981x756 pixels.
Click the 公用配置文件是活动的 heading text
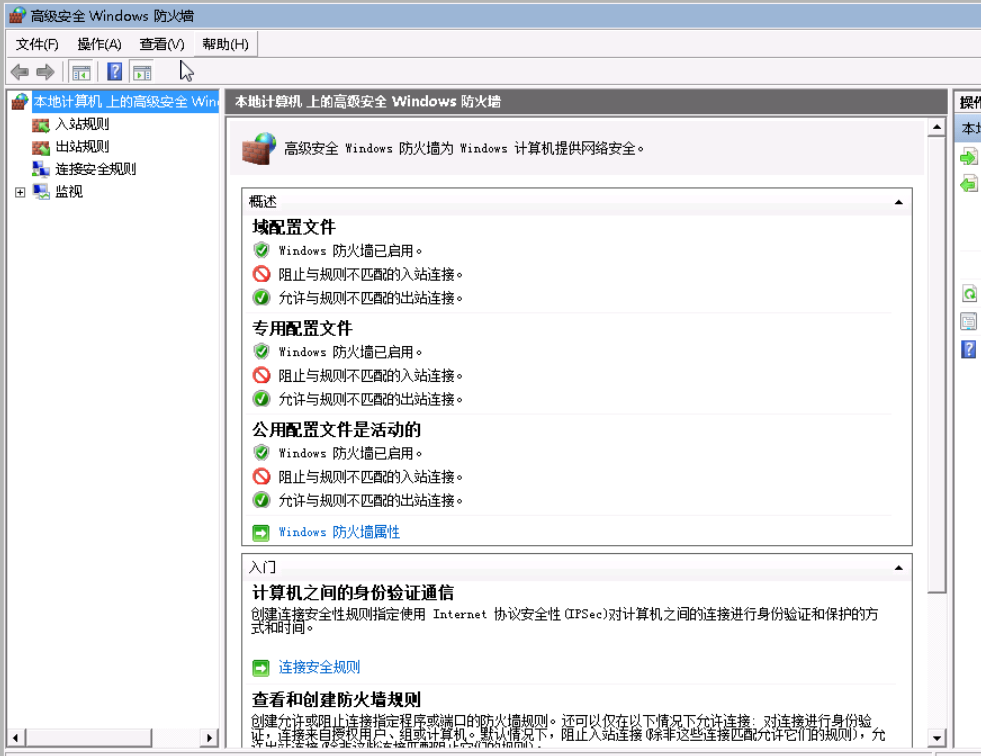(337, 430)
